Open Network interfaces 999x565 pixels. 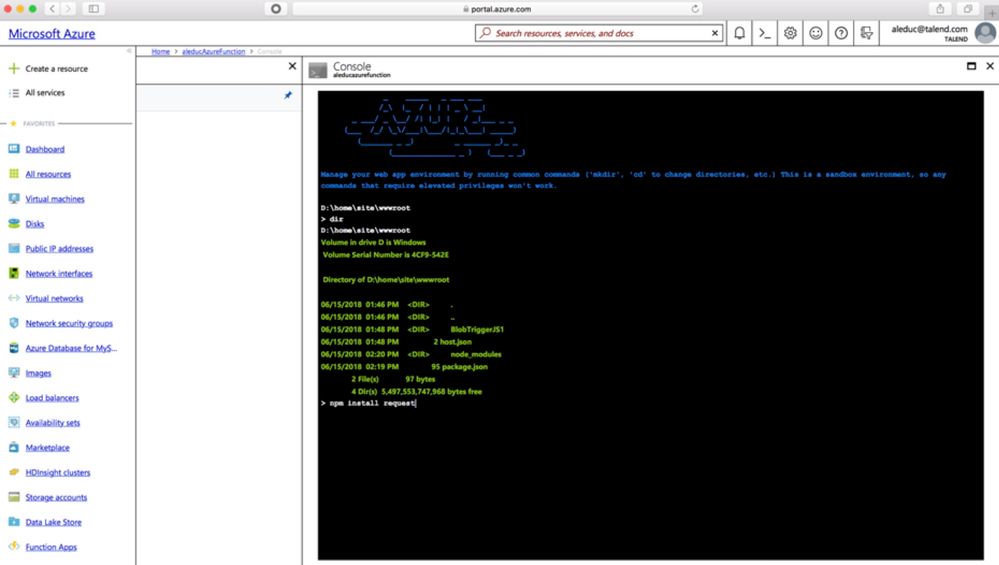59,273
